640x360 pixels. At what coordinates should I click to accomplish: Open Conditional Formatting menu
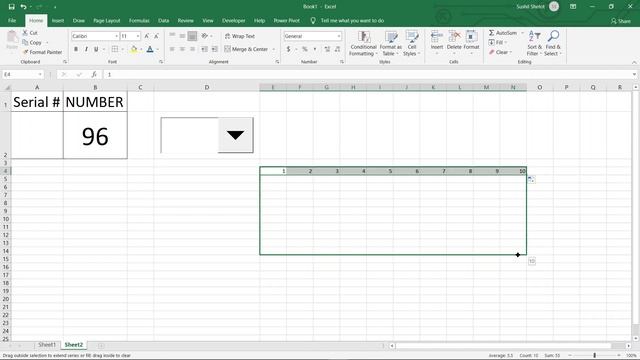pos(363,43)
